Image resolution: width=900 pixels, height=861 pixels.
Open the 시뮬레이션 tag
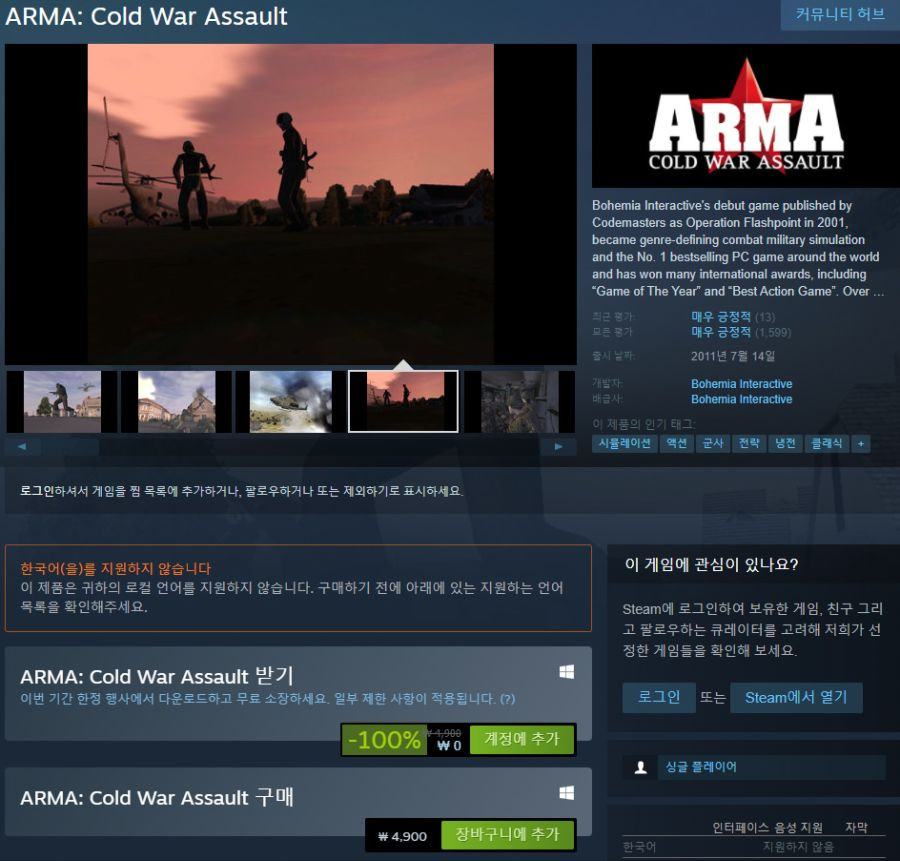click(624, 443)
